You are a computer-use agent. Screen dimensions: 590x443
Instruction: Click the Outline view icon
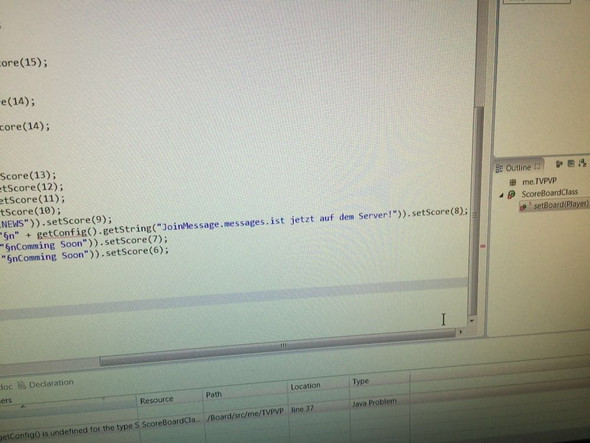499,168
